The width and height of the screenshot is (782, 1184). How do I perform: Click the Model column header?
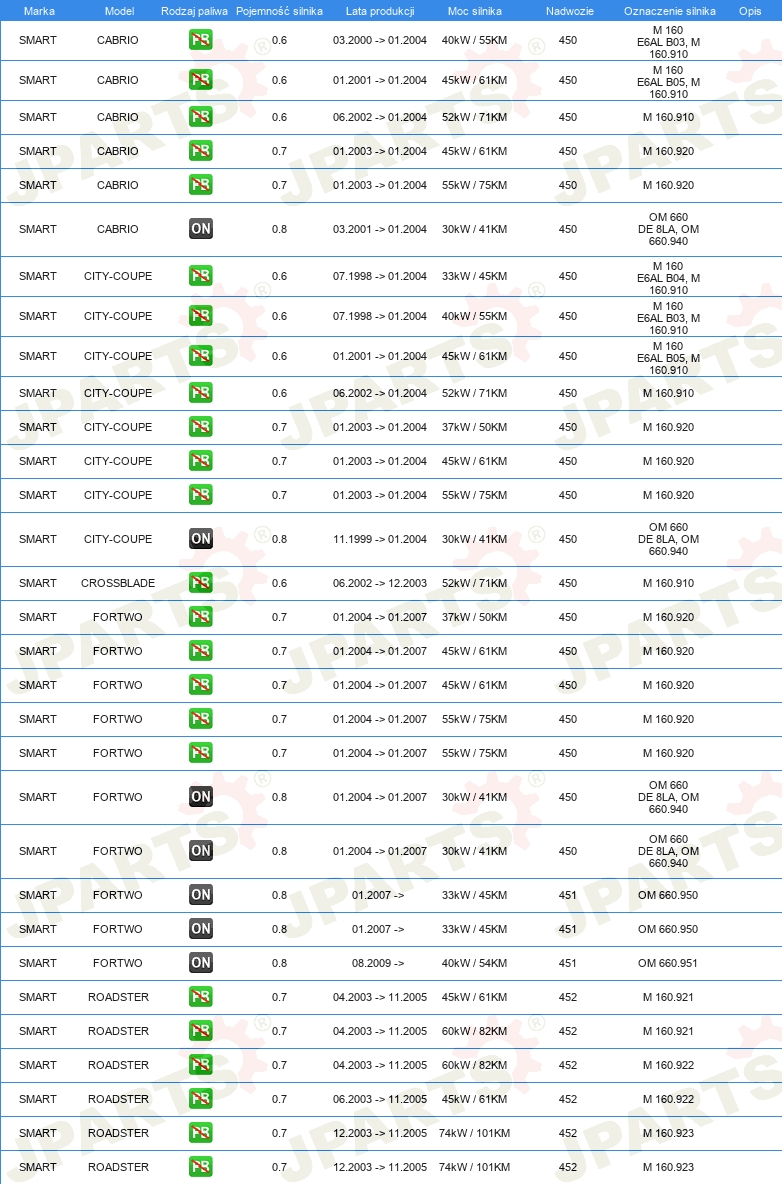[119, 11]
